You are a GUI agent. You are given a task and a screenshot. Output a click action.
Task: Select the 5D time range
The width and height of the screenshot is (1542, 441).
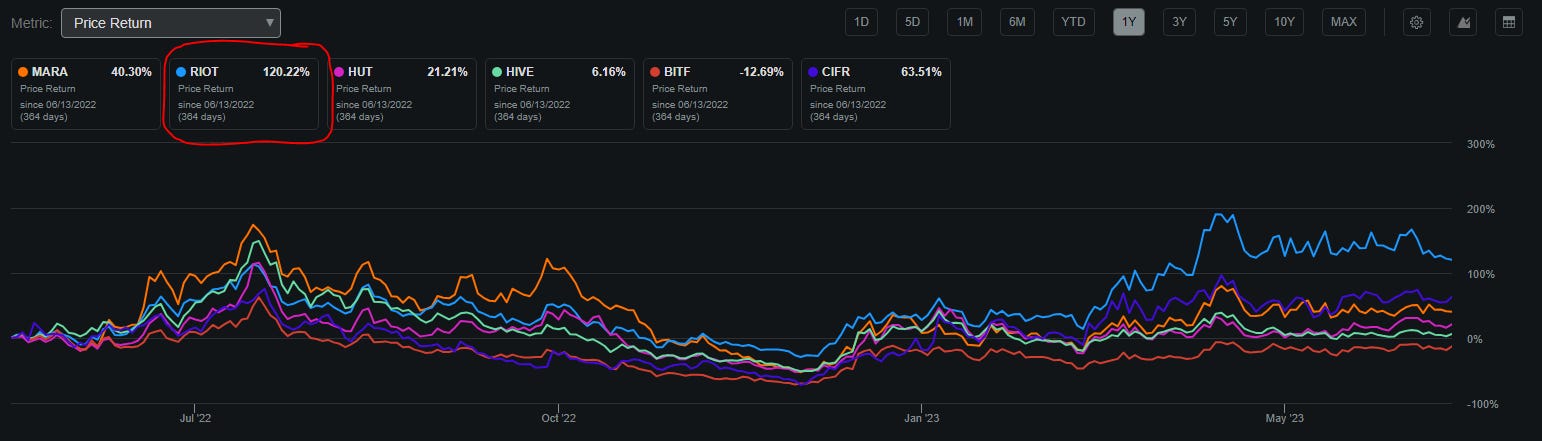point(912,22)
